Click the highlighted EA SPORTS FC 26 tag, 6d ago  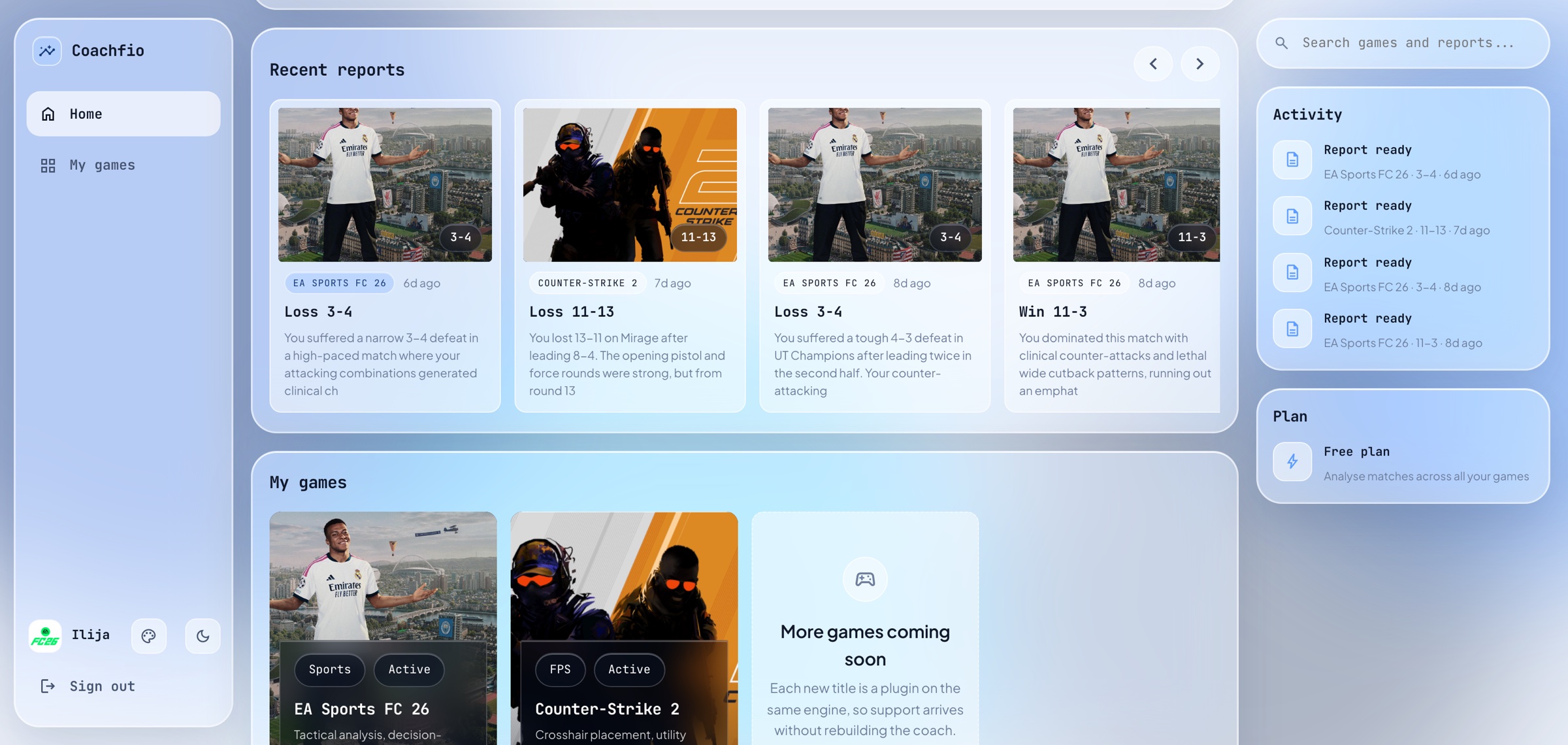[340, 283]
